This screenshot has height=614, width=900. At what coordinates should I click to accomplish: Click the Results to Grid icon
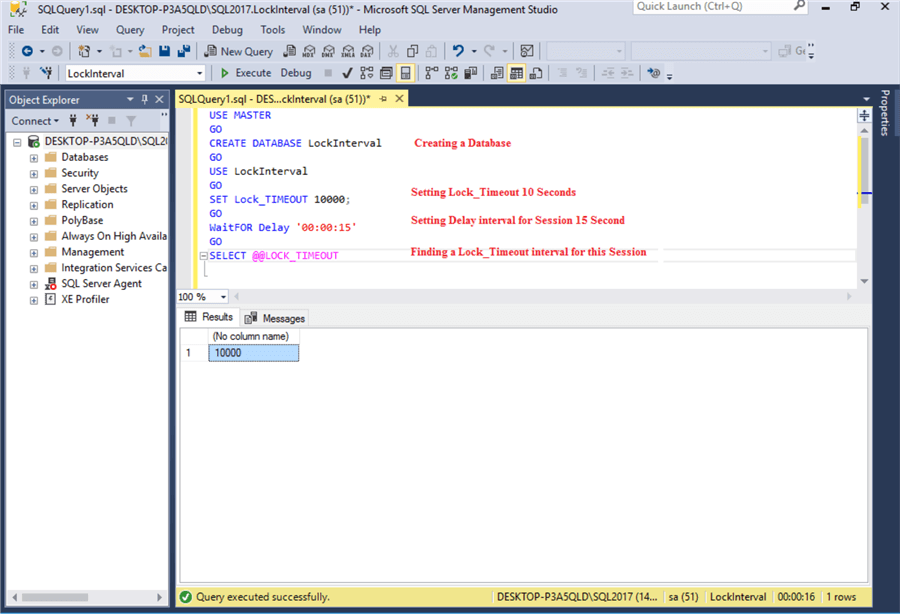click(x=517, y=73)
